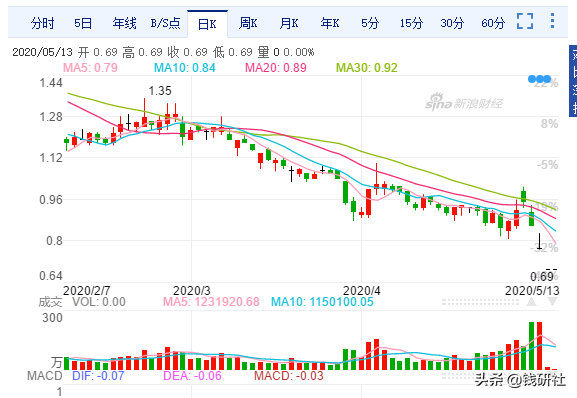Click the 0.69 latest price label

point(541,276)
